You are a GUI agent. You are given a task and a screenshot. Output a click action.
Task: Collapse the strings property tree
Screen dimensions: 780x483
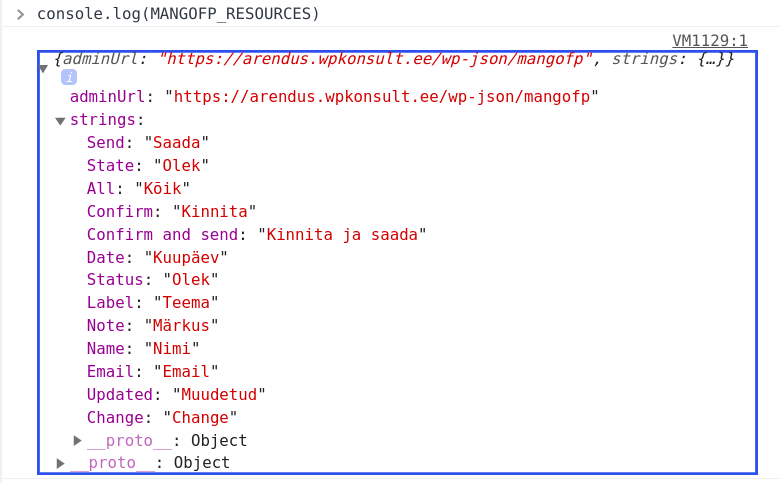[x=60, y=120]
